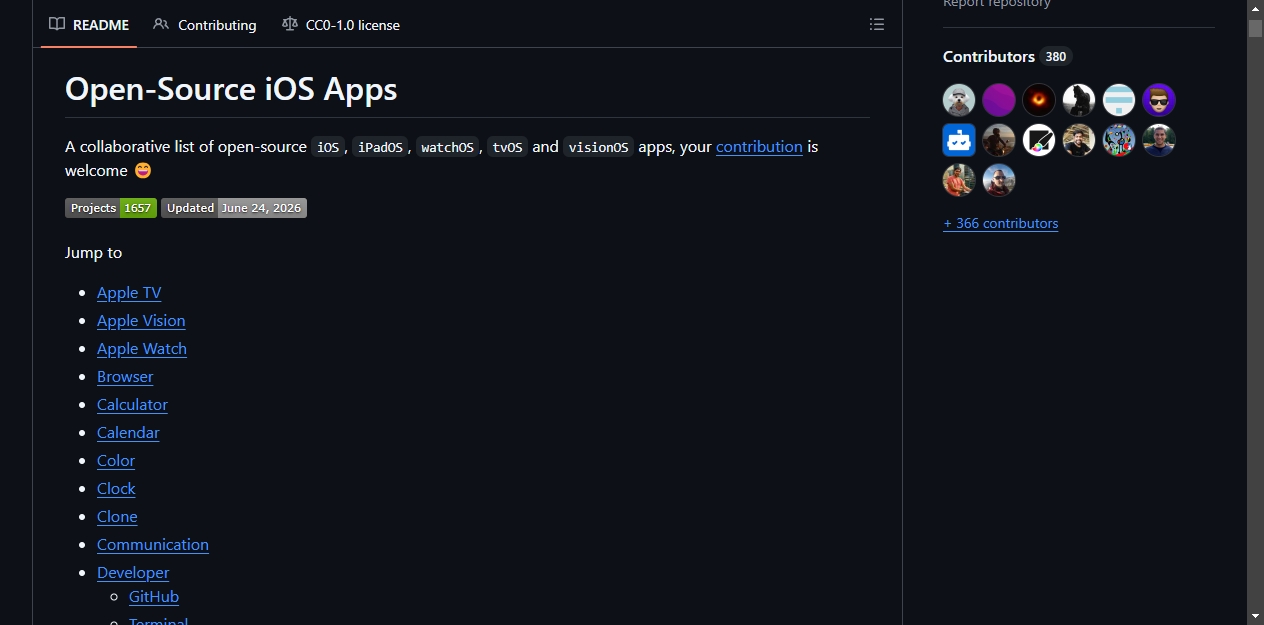This screenshot has height=625, width=1264.
Task: Jump to the Apple Watch section
Action: pos(142,349)
